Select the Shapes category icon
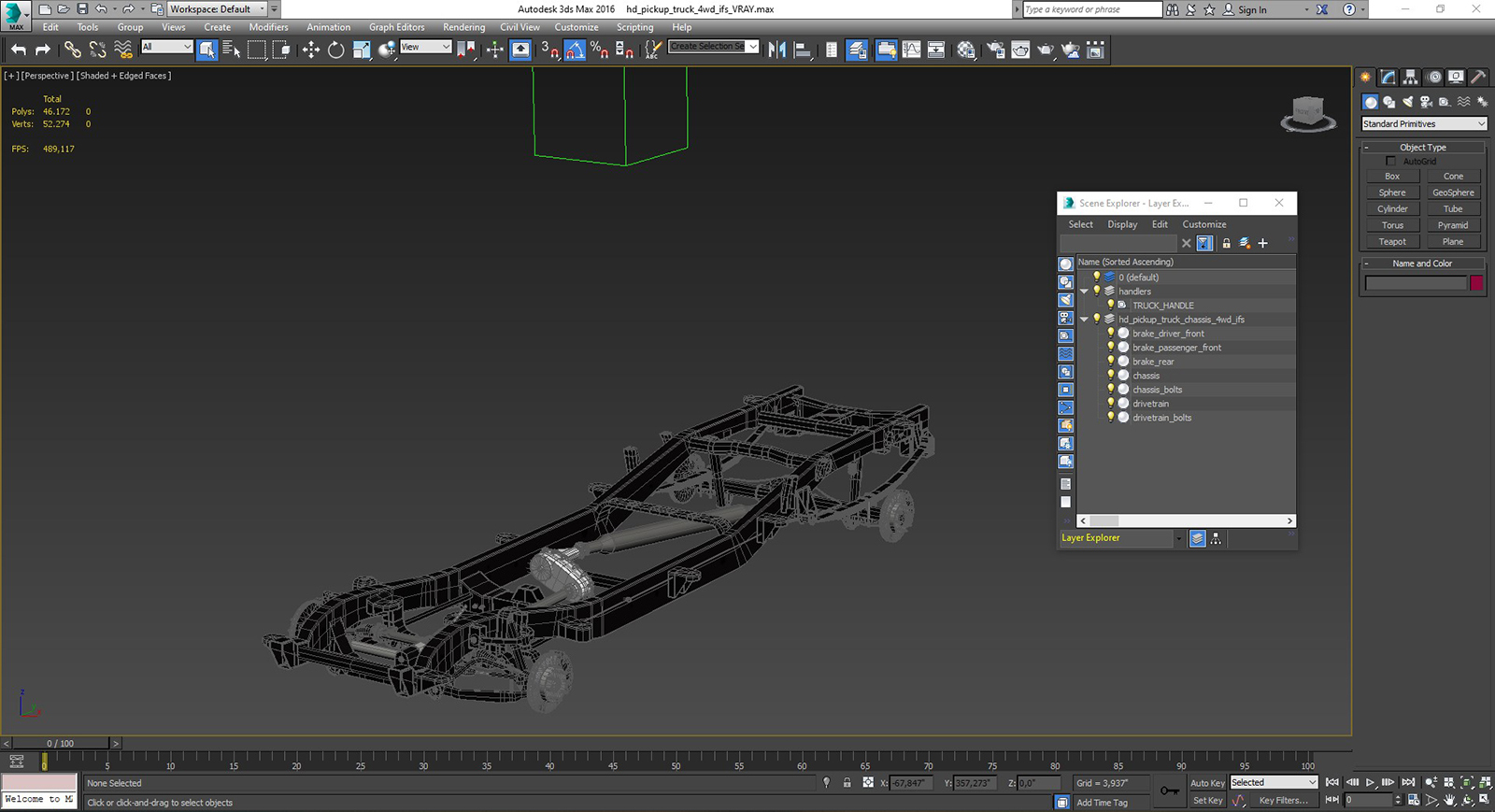 pyautogui.click(x=1388, y=102)
